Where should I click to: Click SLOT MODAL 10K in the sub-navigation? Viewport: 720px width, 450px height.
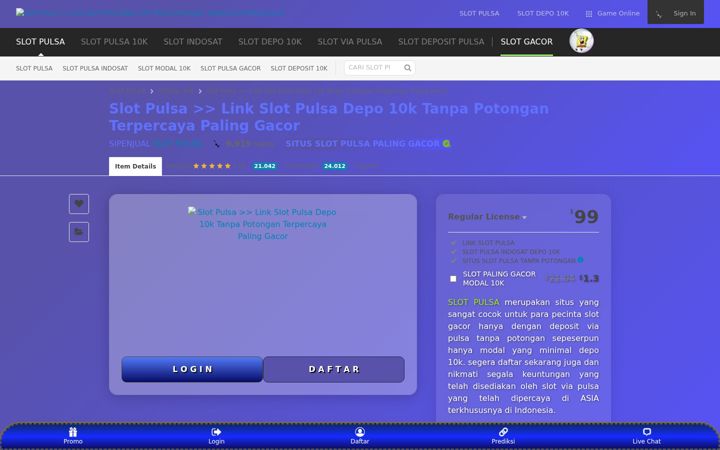coord(164,68)
